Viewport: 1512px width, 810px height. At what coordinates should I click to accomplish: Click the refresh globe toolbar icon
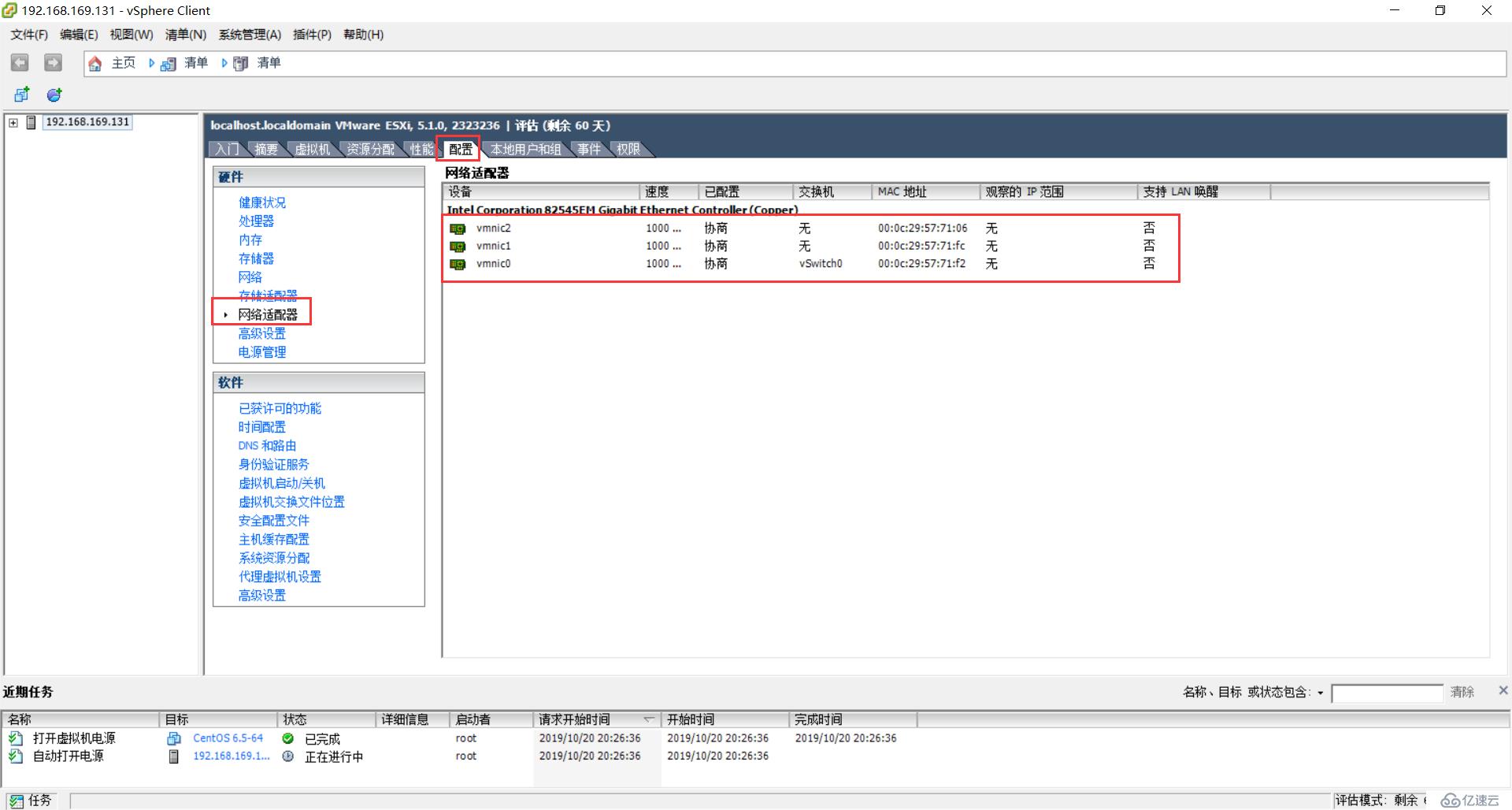(54, 95)
